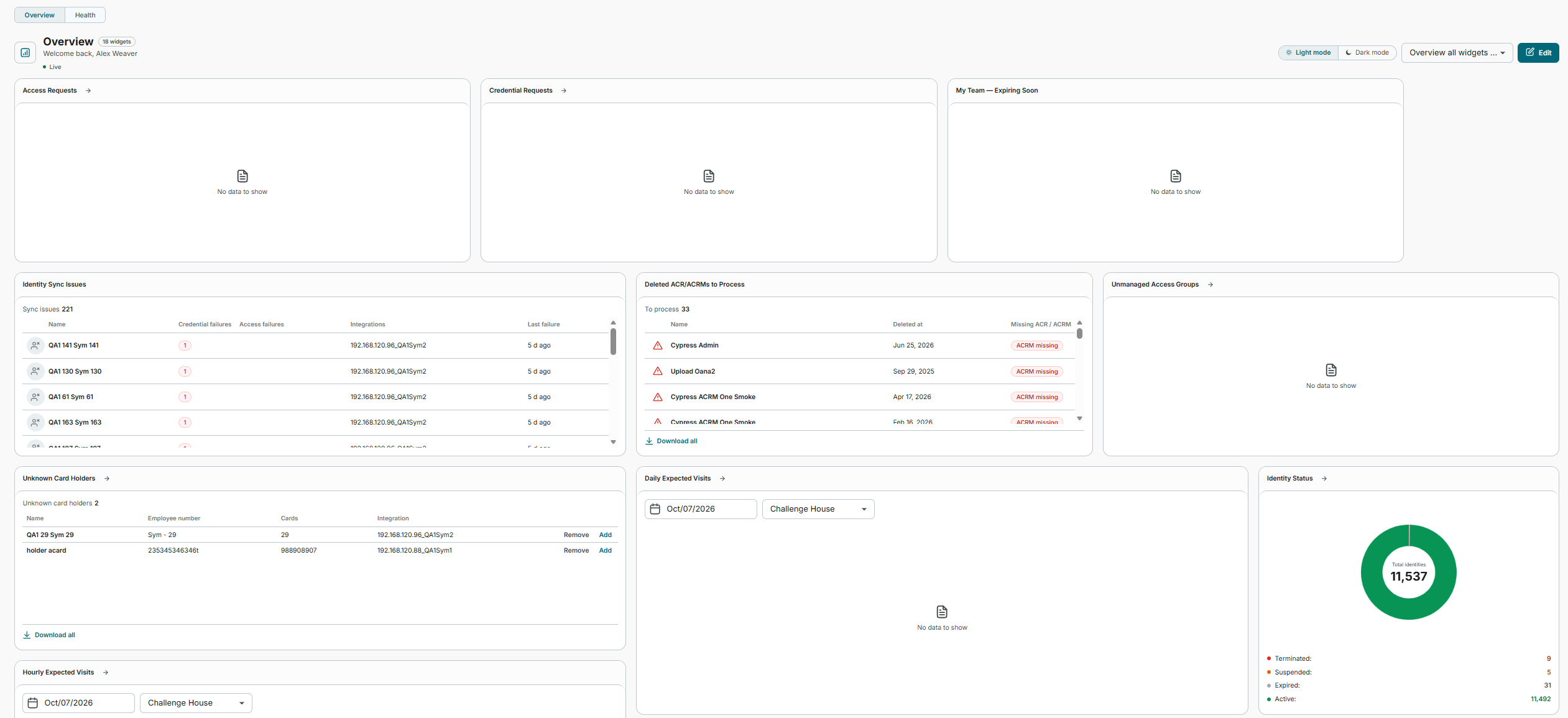Switch to Dark mode

point(1367,53)
